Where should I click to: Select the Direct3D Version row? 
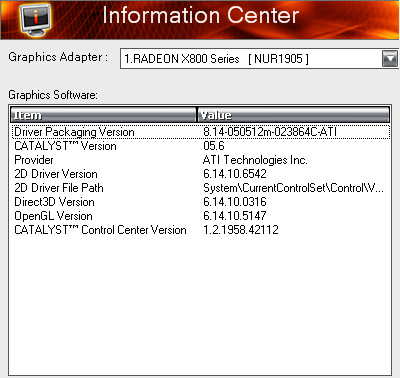coord(201,202)
